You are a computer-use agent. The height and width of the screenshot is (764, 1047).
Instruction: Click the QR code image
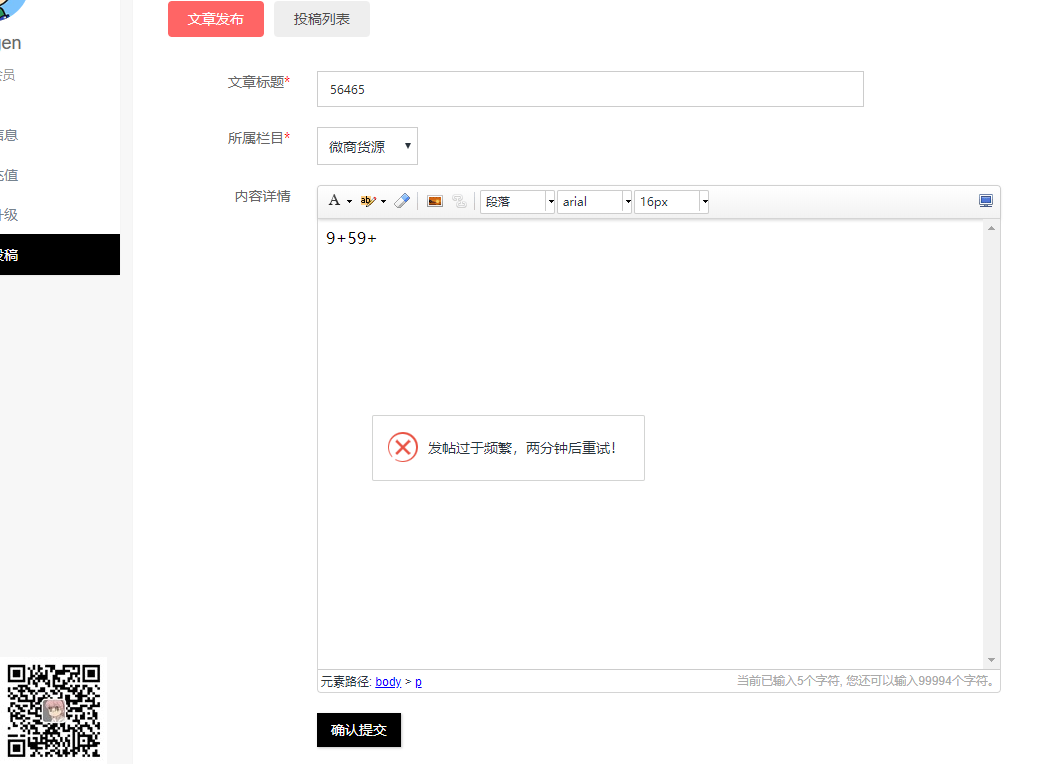54,710
